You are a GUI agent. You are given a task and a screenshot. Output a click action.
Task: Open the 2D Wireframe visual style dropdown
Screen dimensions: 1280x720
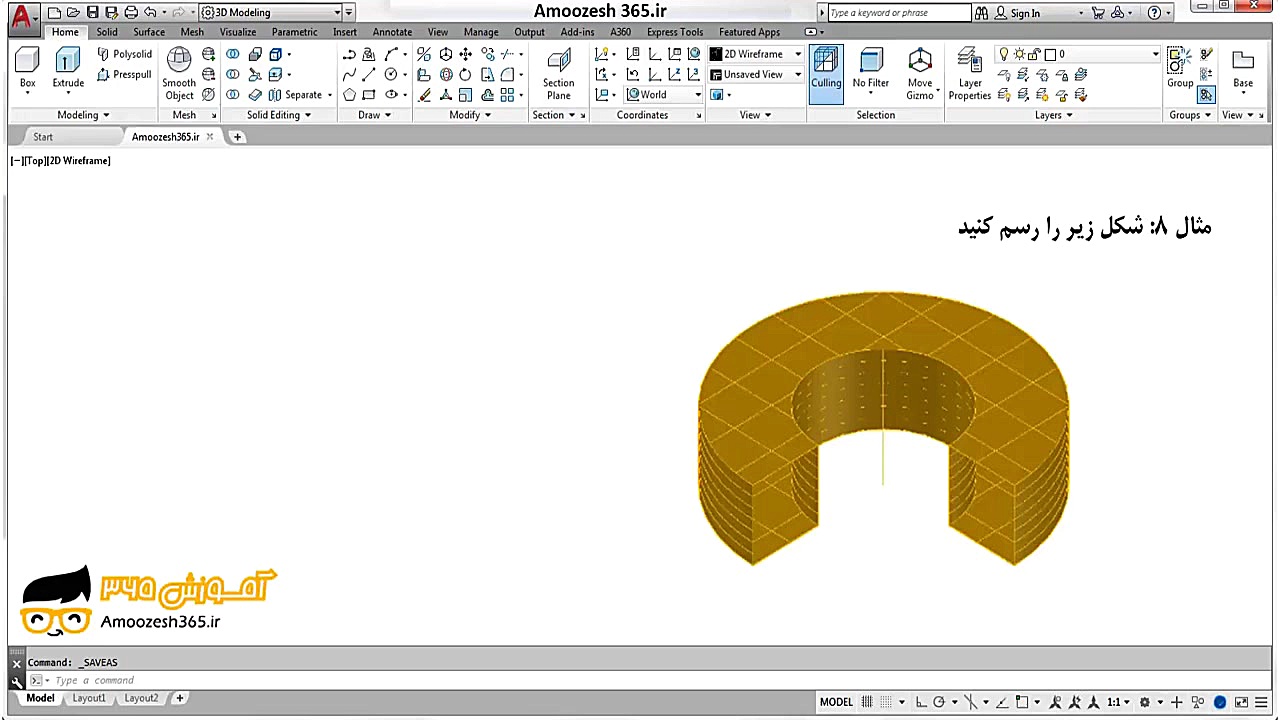[x=797, y=54]
